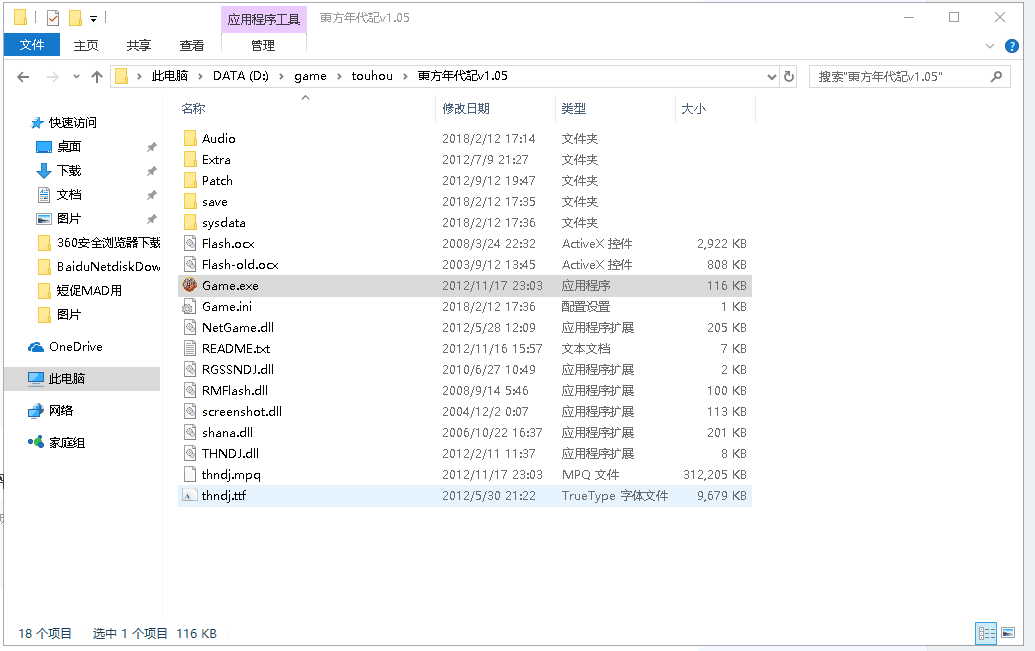This screenshot has width=1035, height=651.
Task: Click the shana.dll file icon
Action: pos(190,432)
